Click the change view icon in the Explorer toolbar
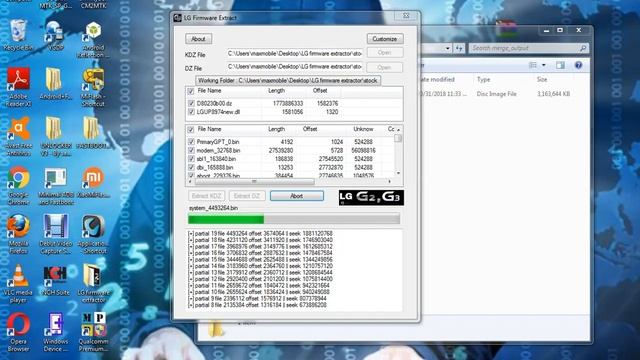The height and width of the screenshot is (360, 640). 533,65
